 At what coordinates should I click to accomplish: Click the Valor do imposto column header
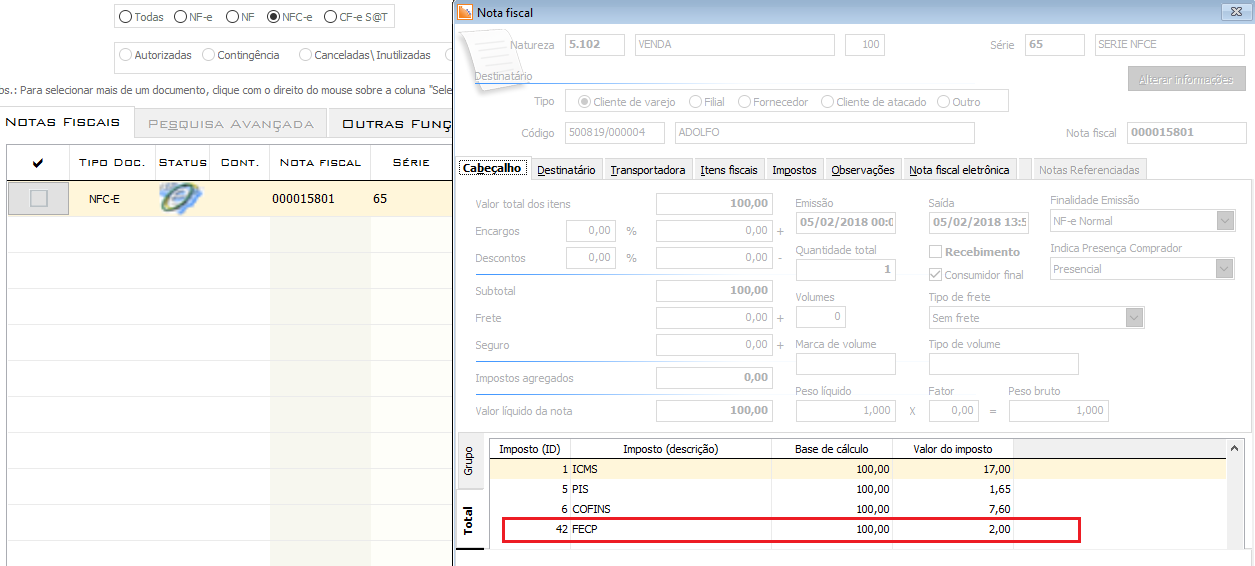[955, 449]
